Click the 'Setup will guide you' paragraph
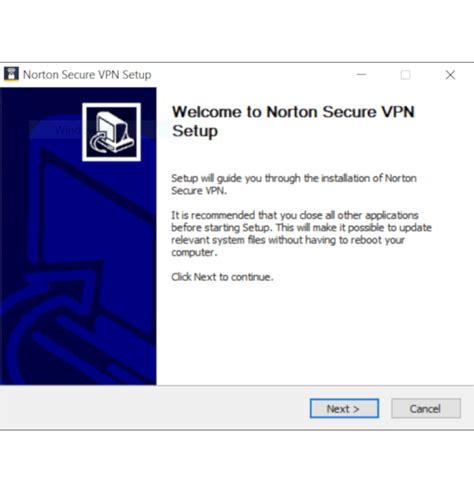This screenshot has height=493, width=474. pyautogui.click(x=294, y=184)
